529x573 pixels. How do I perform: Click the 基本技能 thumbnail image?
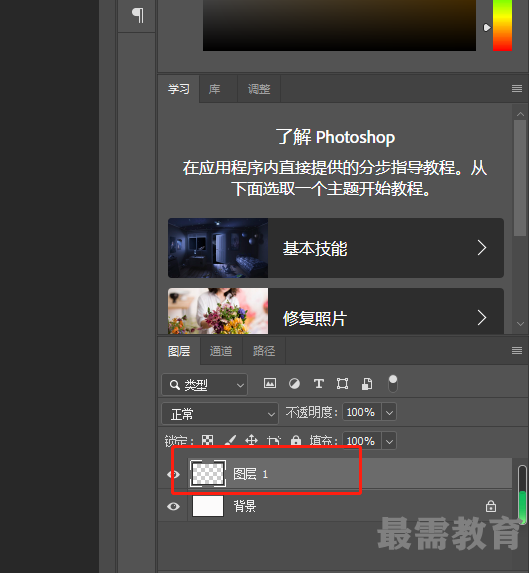(218, 248)
